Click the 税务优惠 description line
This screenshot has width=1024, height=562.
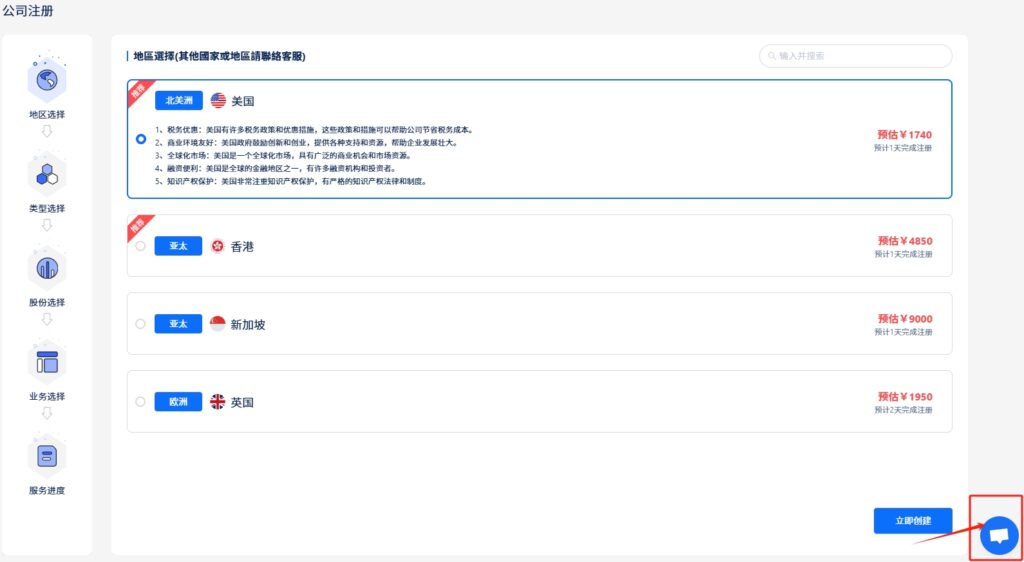click(x=314, y=130)
